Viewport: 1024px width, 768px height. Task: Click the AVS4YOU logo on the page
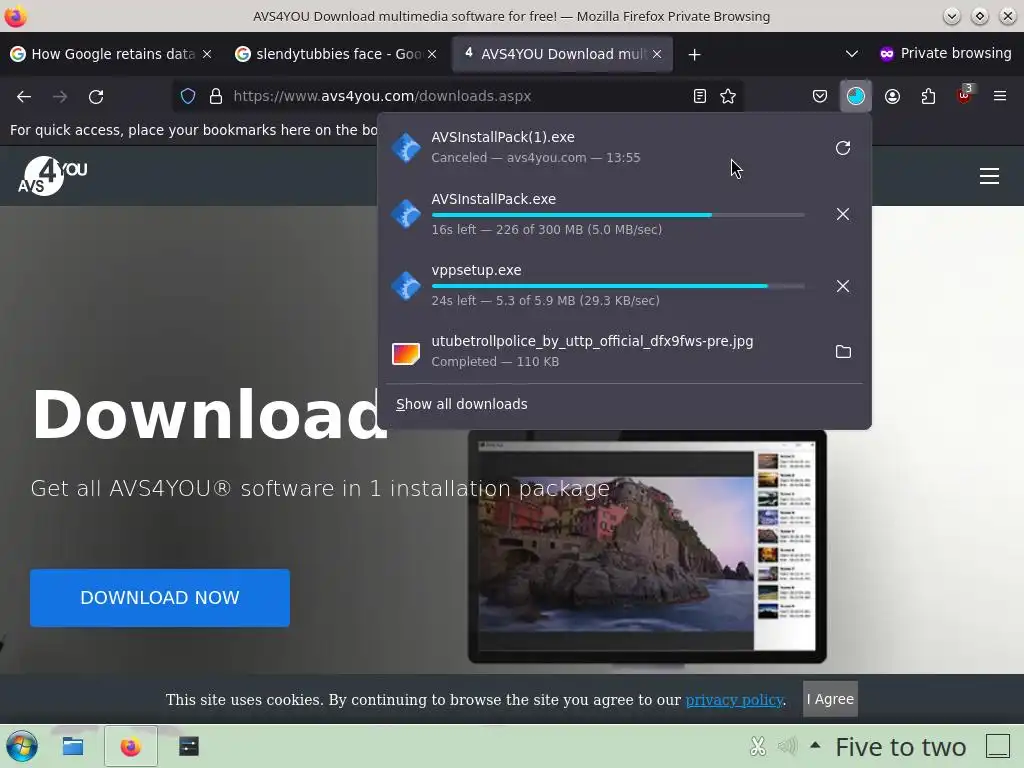[52, 176]
